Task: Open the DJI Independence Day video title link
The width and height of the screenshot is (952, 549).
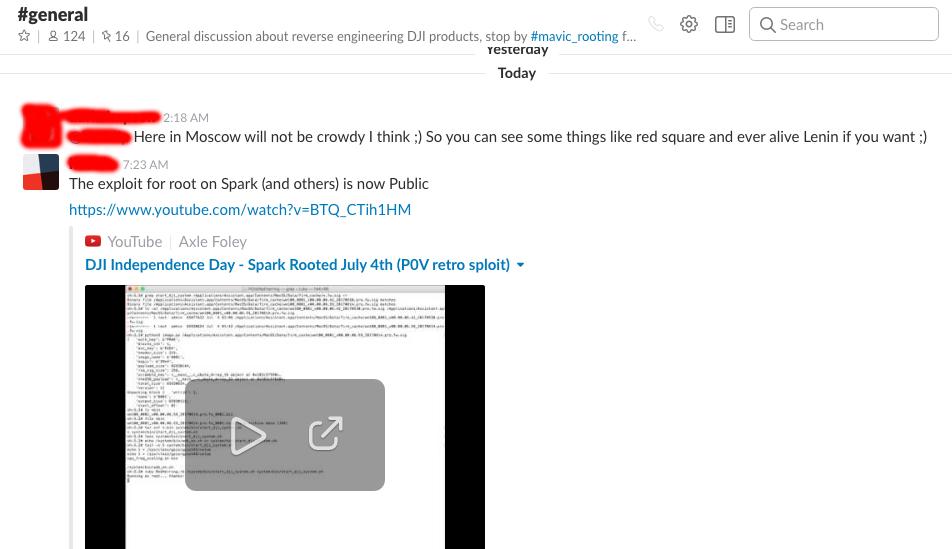Action: tap(298, 265)
